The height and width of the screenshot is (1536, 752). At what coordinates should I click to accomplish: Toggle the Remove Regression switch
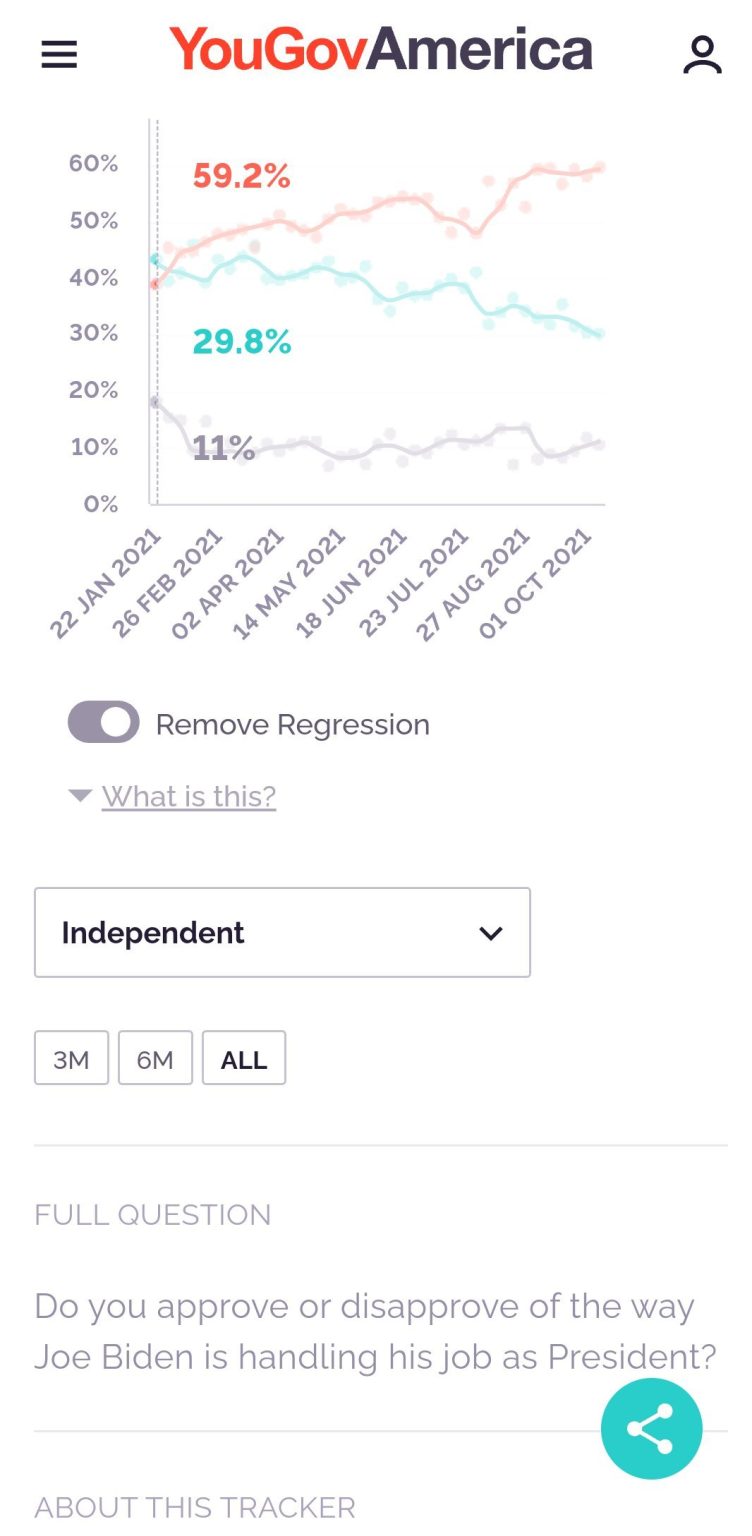coord(103,722)
